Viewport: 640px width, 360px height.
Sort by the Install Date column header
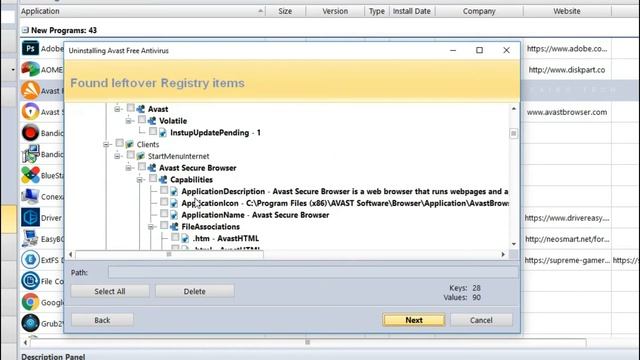tap(412, 11)
